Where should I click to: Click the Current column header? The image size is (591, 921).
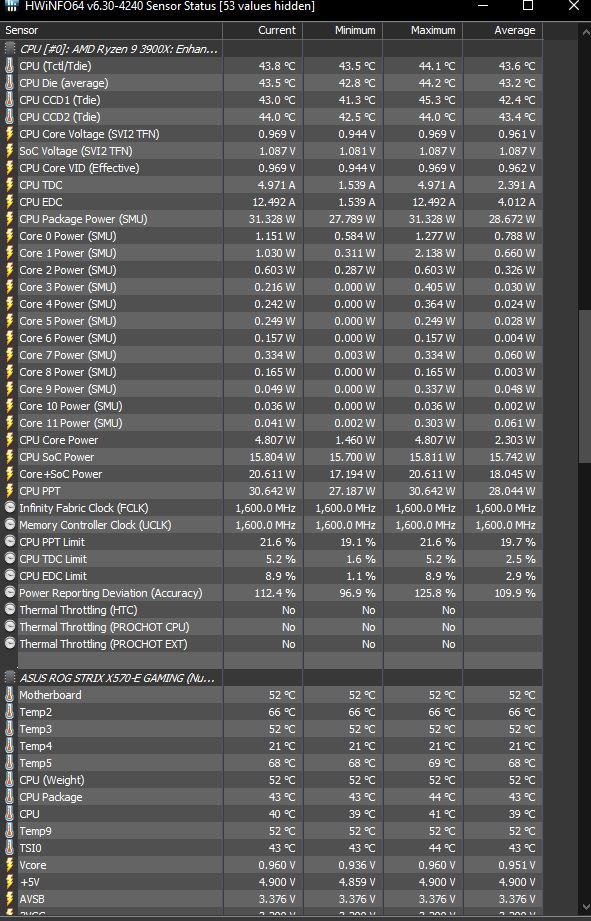[263, 31]
